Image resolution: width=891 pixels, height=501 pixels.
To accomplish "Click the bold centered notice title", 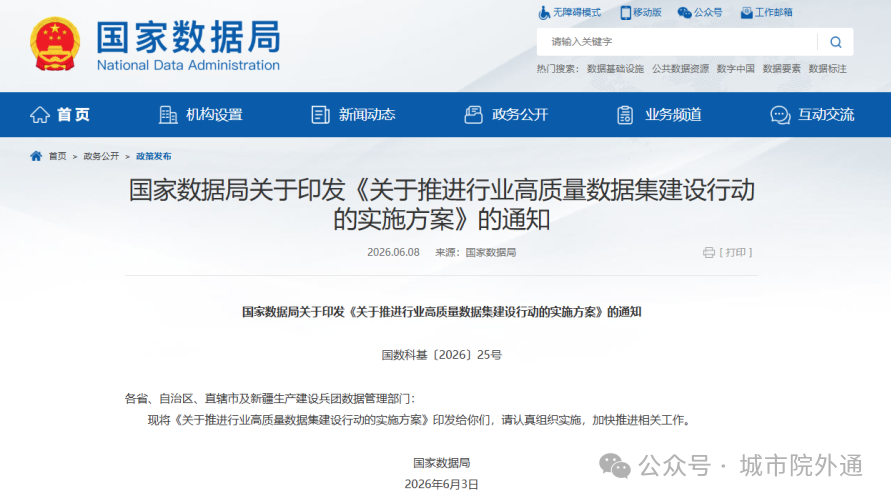I will pos(442,312).
